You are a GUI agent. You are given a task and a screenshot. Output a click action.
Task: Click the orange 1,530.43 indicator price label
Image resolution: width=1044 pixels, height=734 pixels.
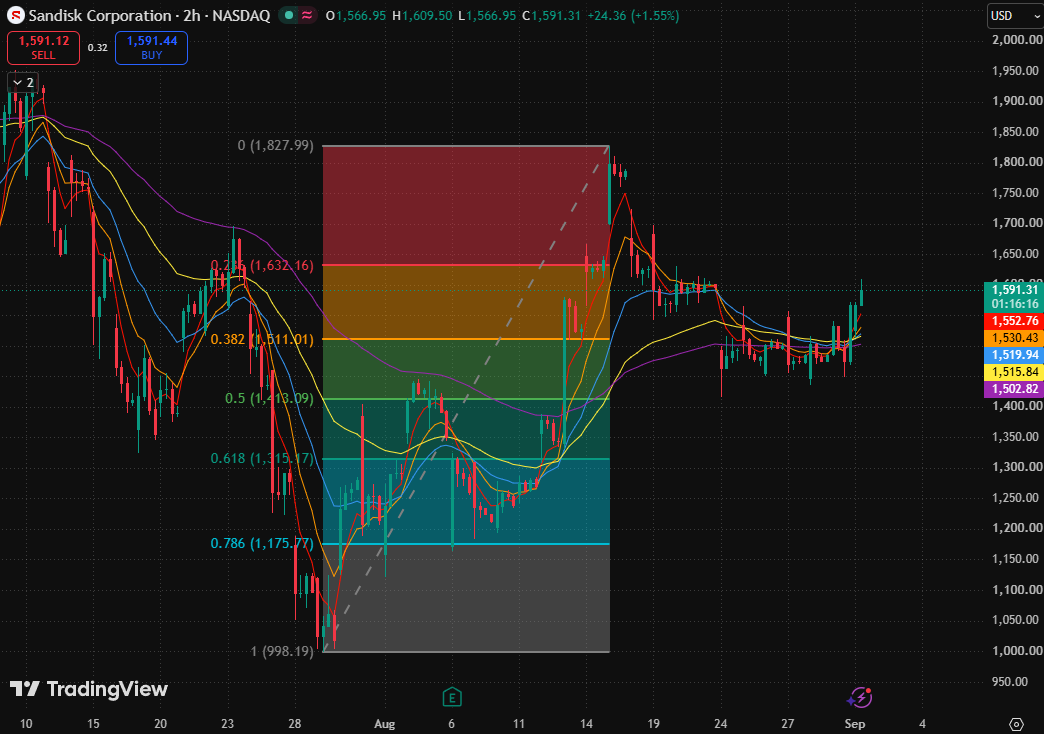[1014, 338]
